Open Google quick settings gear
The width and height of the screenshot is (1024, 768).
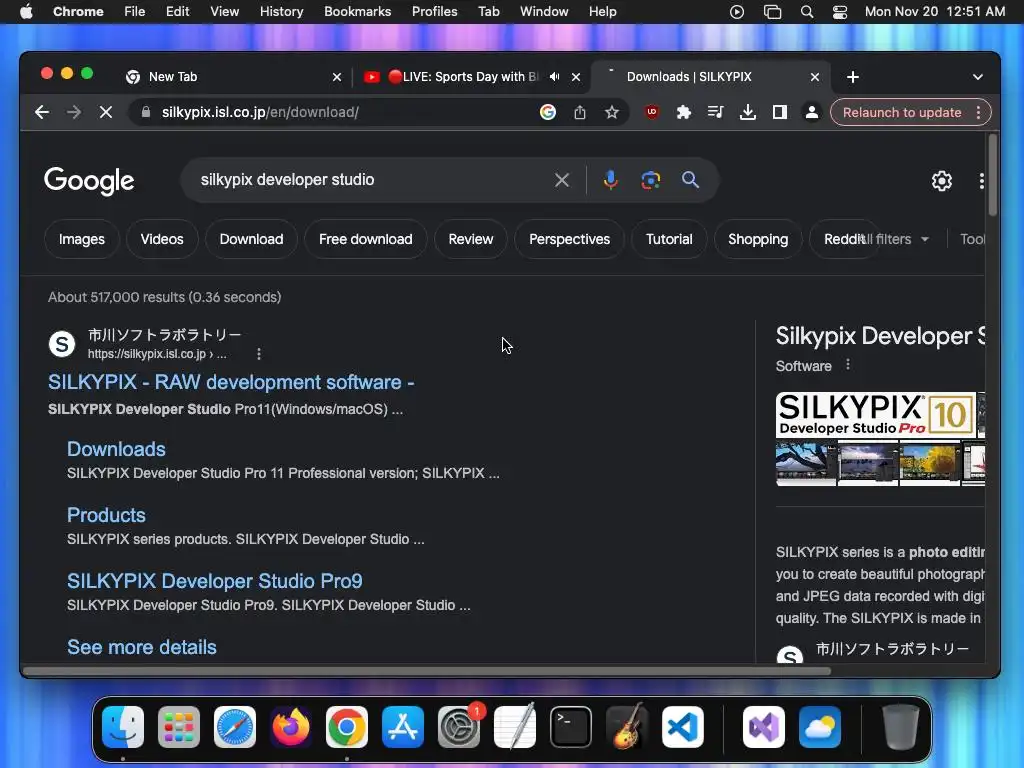[942, 181]
